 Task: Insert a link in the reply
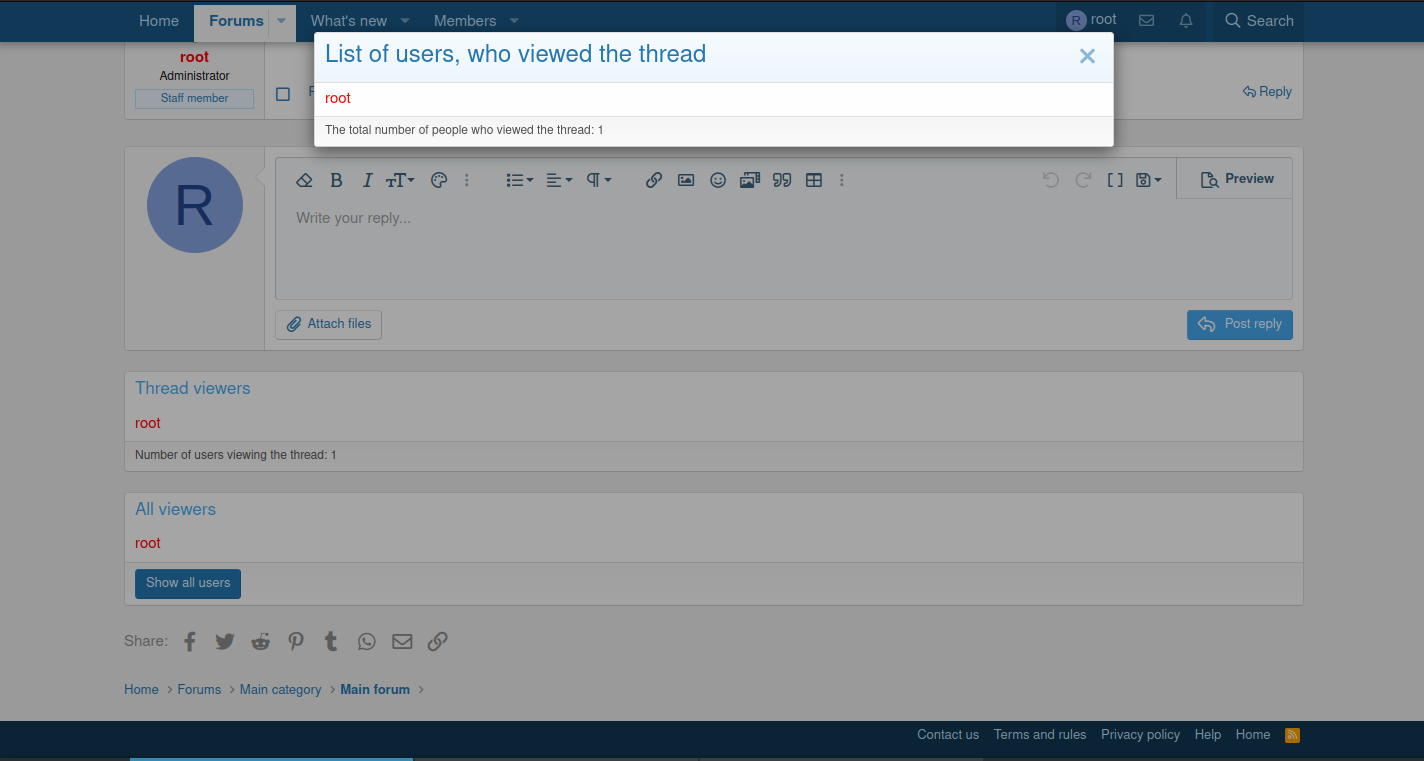[x=653, y=180]
